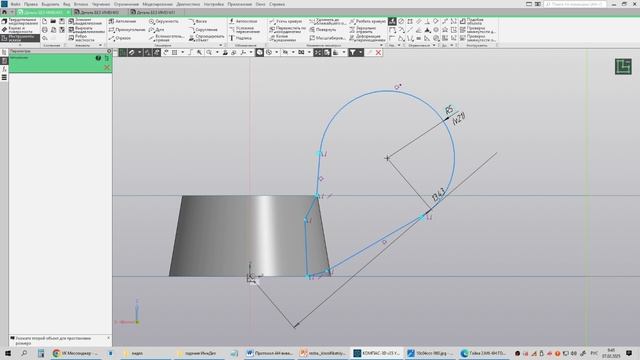Click the red X cancel icon
The image size is (640, 360).
(378, 53)
